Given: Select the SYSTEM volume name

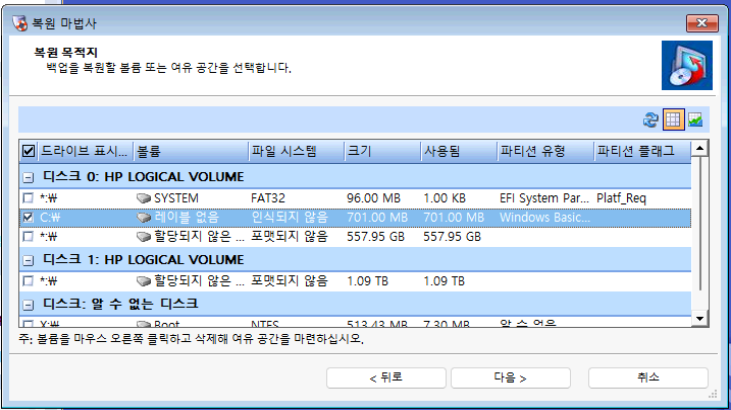Looking at the screenshot, I should [176, 198].
